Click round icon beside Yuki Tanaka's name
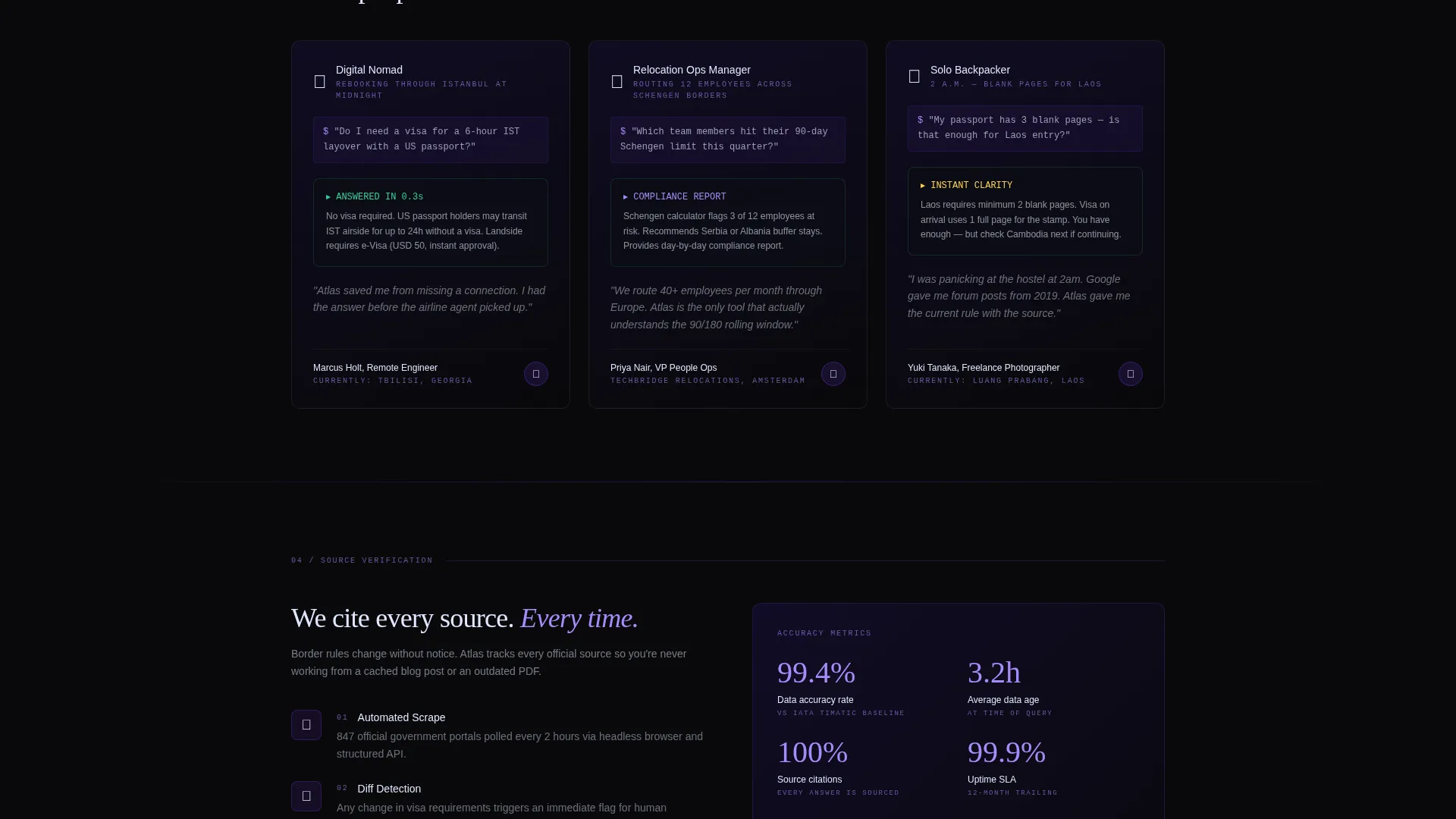Screen dimensions: 1456x819 tap(1131, 374)
